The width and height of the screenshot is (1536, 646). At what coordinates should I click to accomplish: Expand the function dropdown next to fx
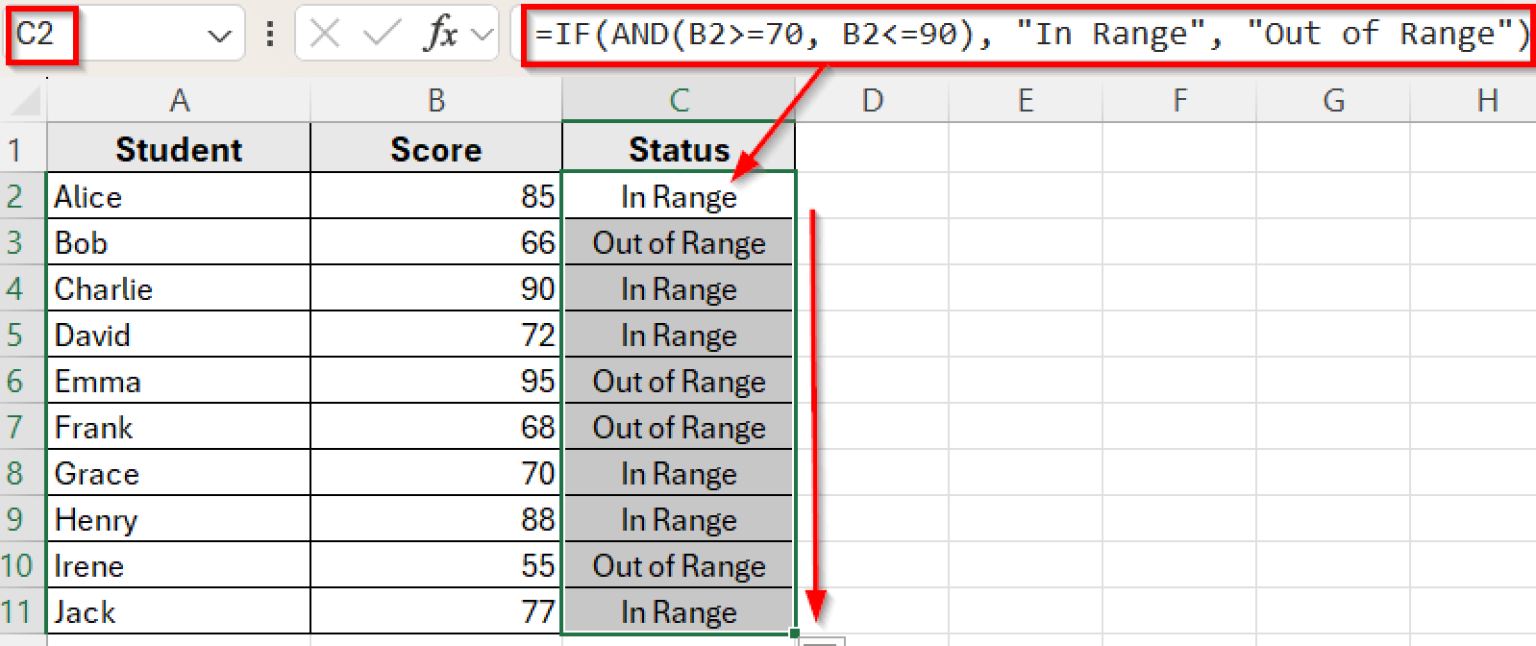click(x=482, y=36)
